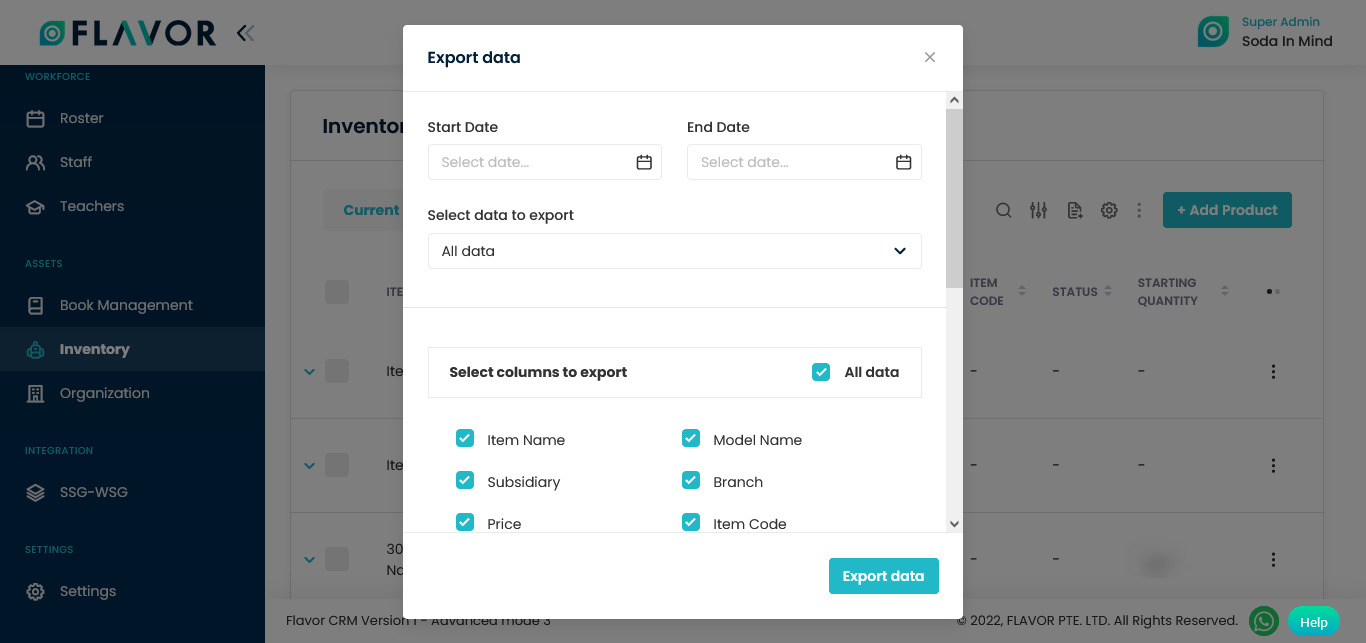
Task: Click the create-document icon in the inventory toolbar
Action: pos(1074,210)
